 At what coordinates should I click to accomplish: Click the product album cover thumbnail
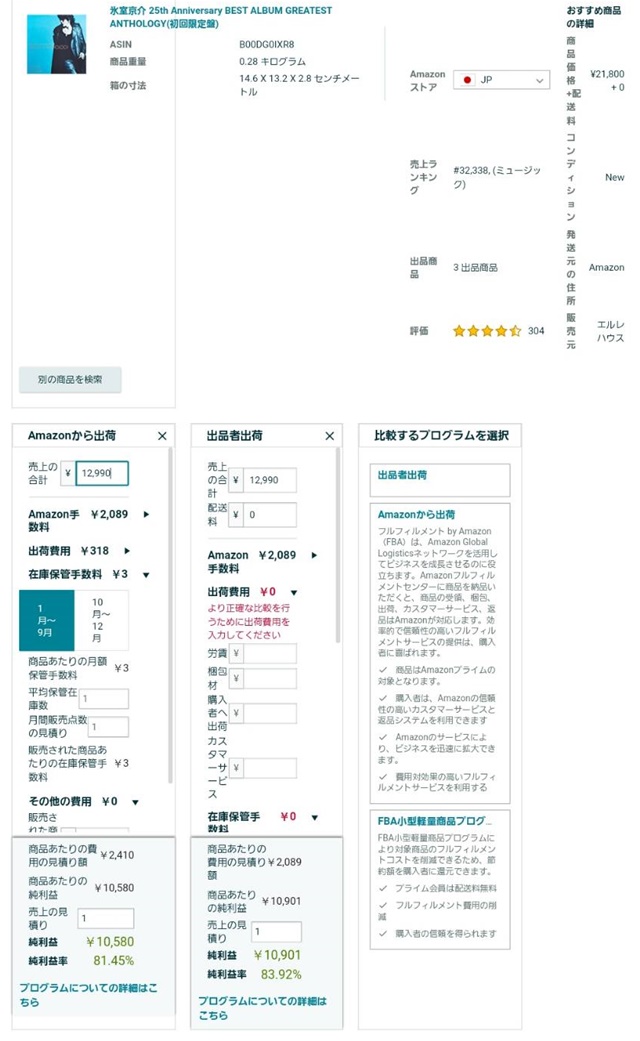tap(49, 44)
